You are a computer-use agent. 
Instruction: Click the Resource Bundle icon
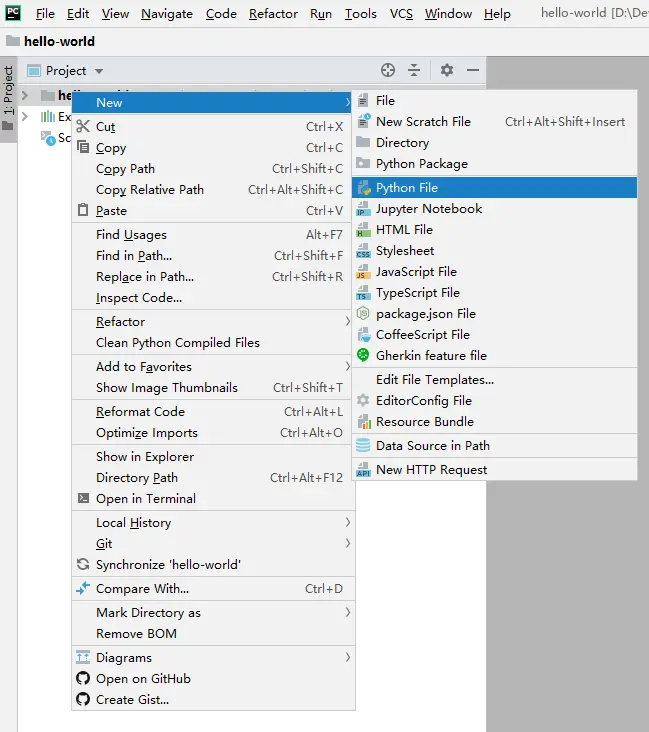[363, 421]
